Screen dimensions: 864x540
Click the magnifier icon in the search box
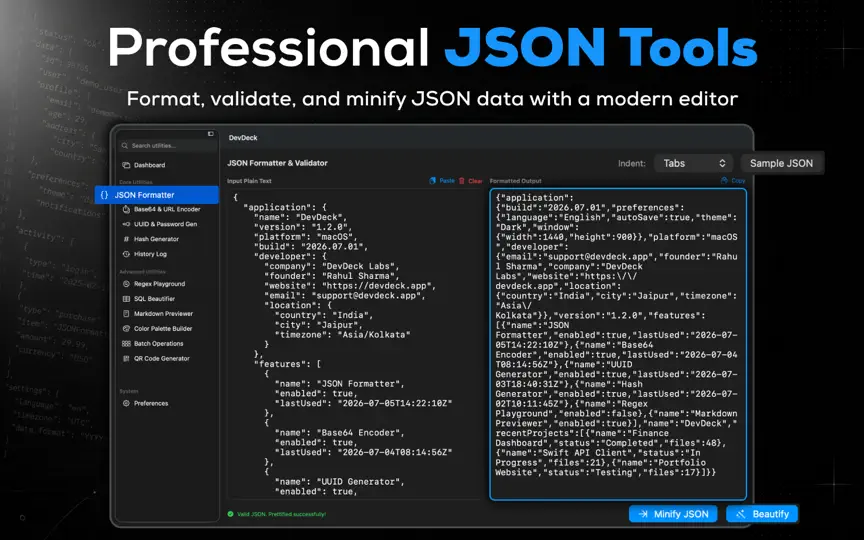[x=125, y=146]
